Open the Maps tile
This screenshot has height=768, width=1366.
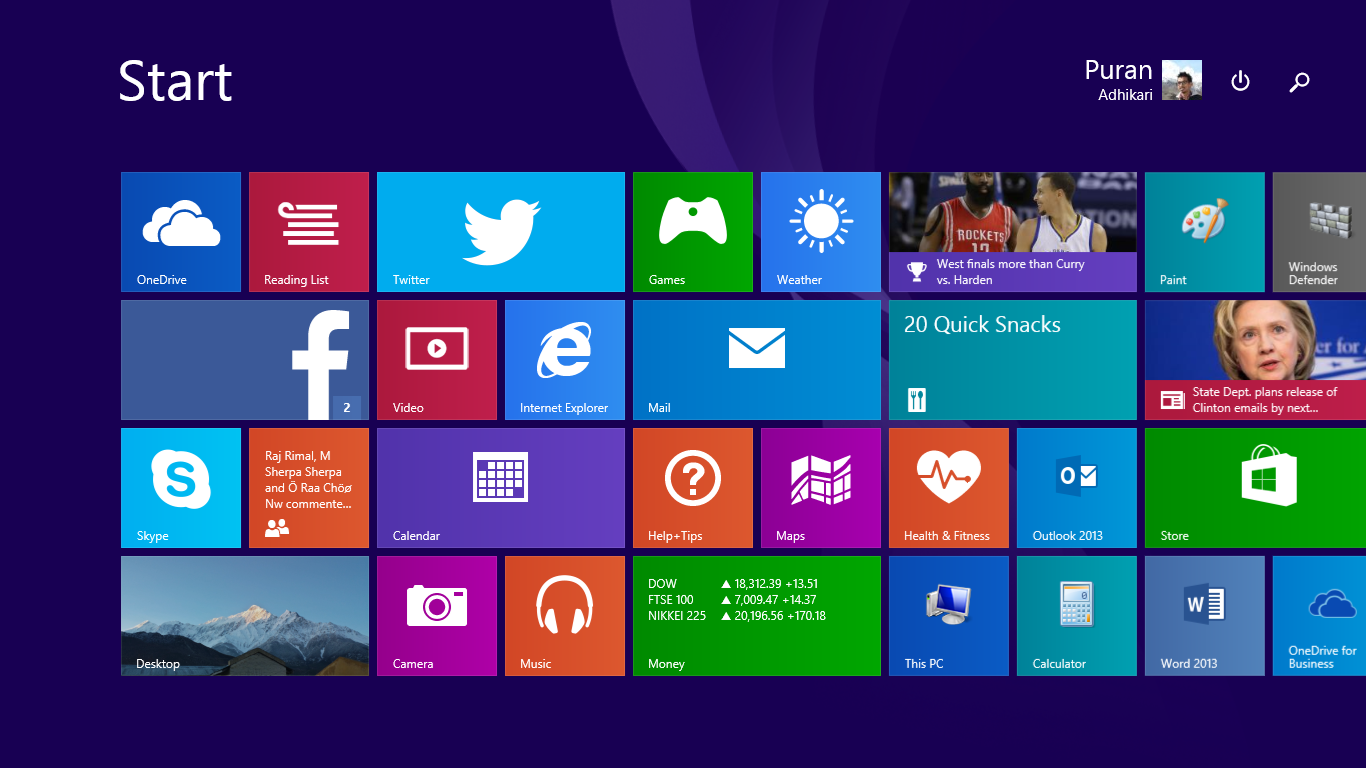pos(821,488)
